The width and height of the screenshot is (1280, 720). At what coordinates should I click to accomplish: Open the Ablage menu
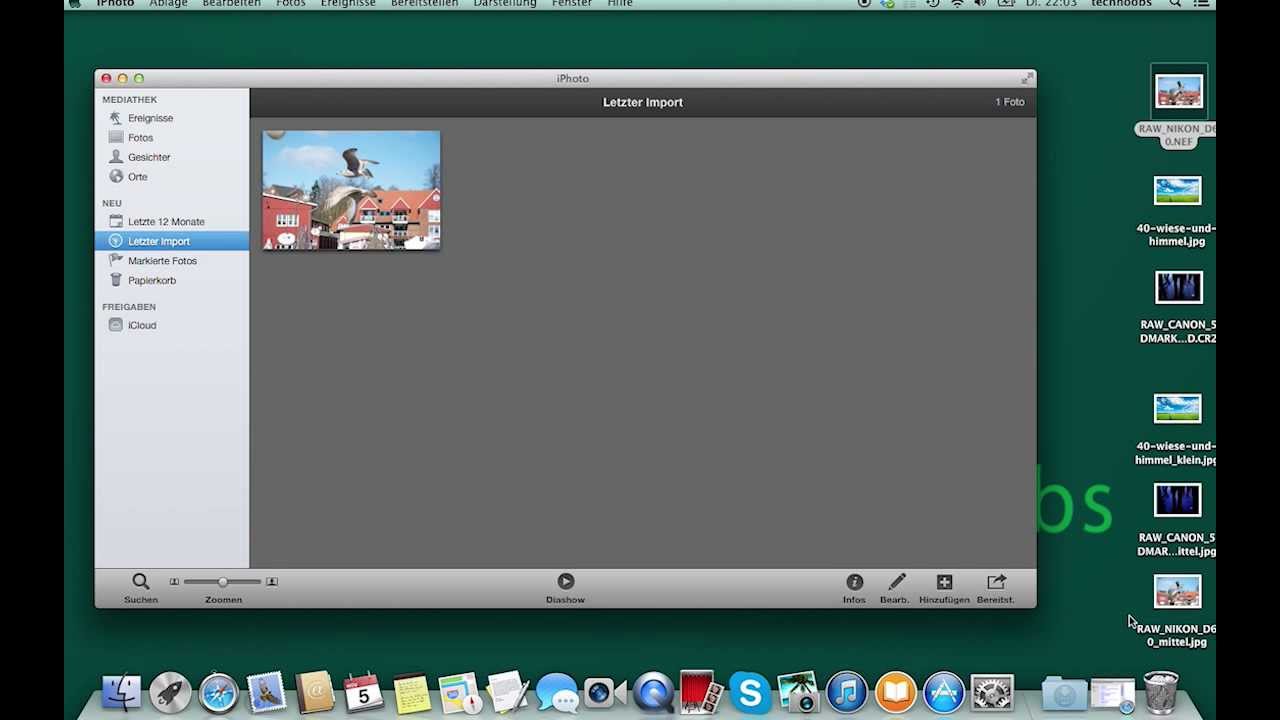coord(168,4)
